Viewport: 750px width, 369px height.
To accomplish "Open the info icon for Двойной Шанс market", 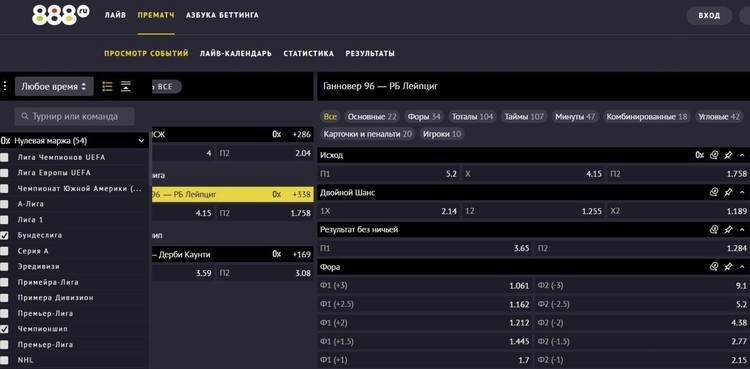I will 714,192.
